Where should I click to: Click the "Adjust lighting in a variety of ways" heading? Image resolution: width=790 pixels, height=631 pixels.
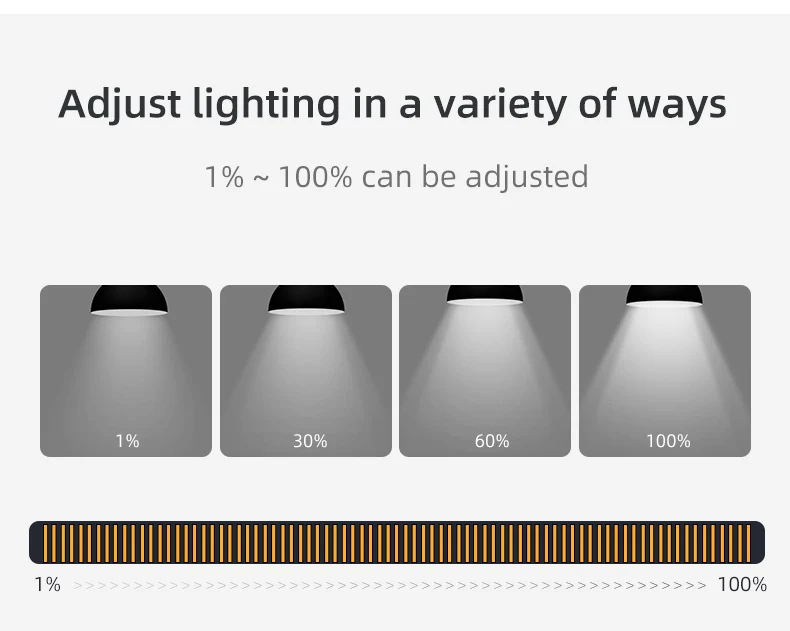coord(392,104)
